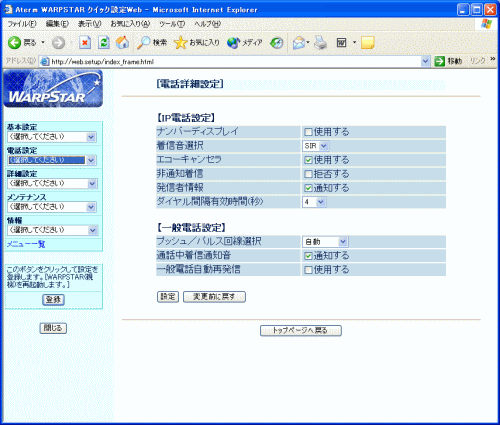Go to the Home page icon
This screenshot has width=500, height=425.
coord(122,42)
